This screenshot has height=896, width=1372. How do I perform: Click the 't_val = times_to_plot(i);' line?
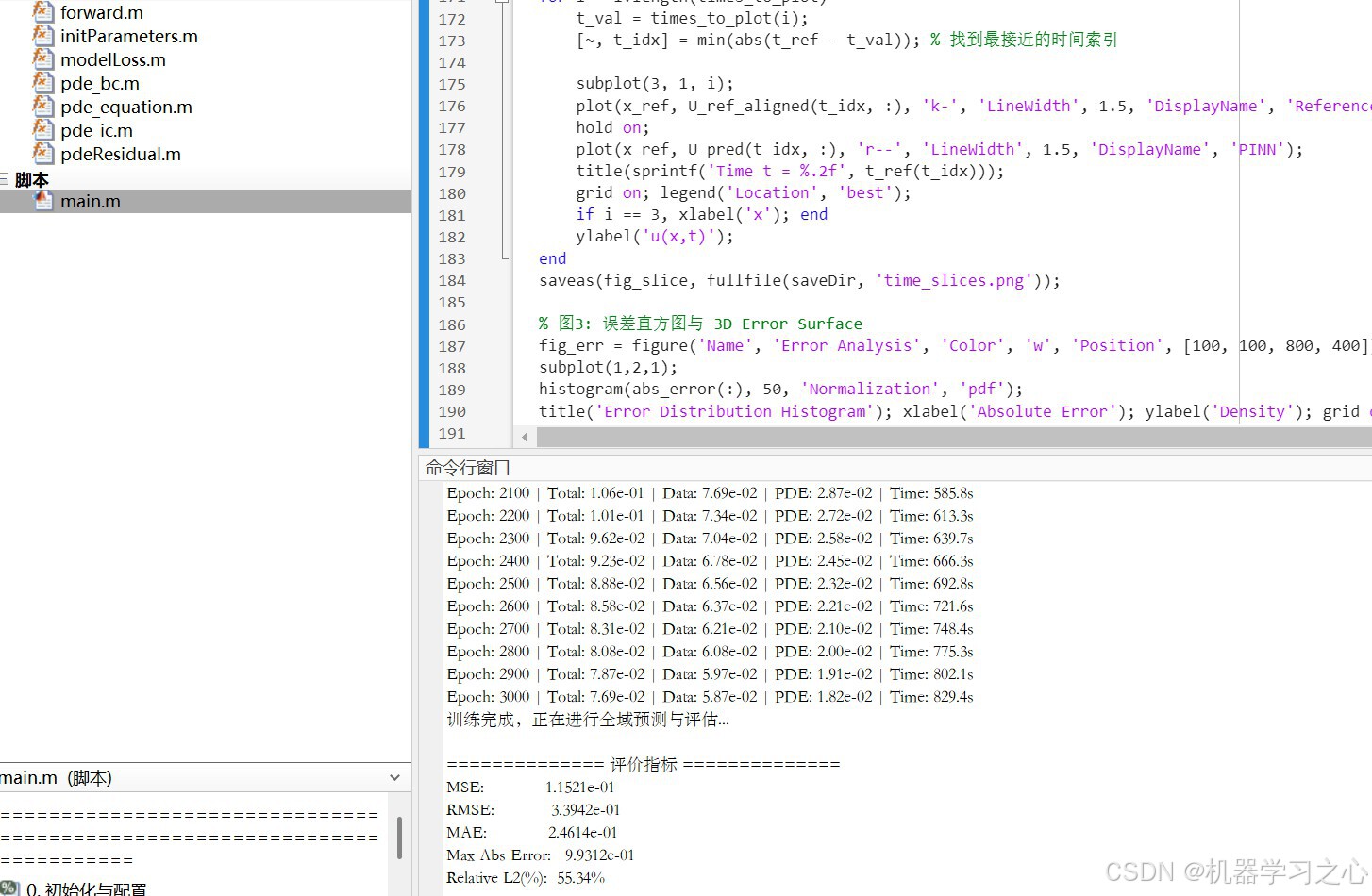pos(692,18)
